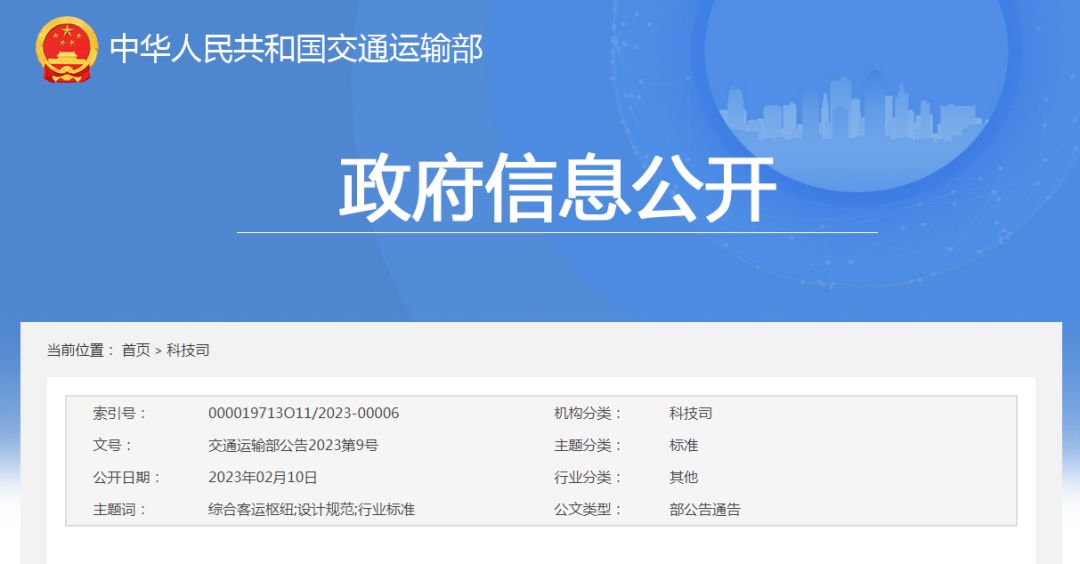Image resolution: width=1080 pixels, height=564 pixels.
Task: Click 其他 value under 行业分类
Action: [684, 477]
